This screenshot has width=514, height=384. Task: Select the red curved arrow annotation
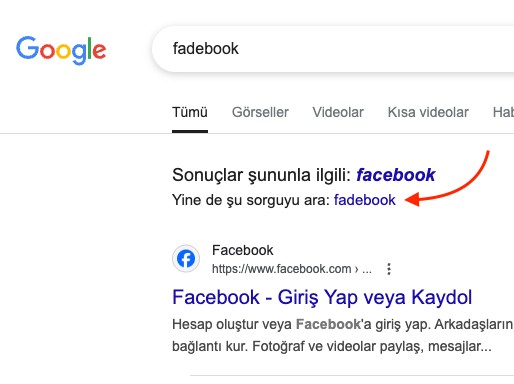coord(447,178)
